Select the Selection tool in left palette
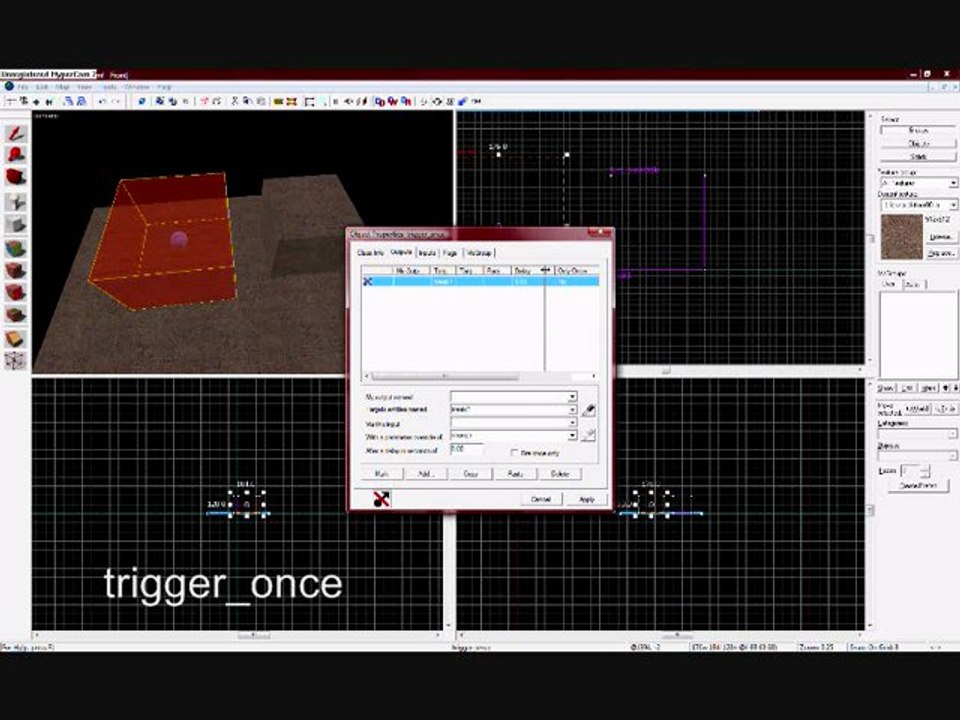The image size is (960, 720). (x=15, y=132)
